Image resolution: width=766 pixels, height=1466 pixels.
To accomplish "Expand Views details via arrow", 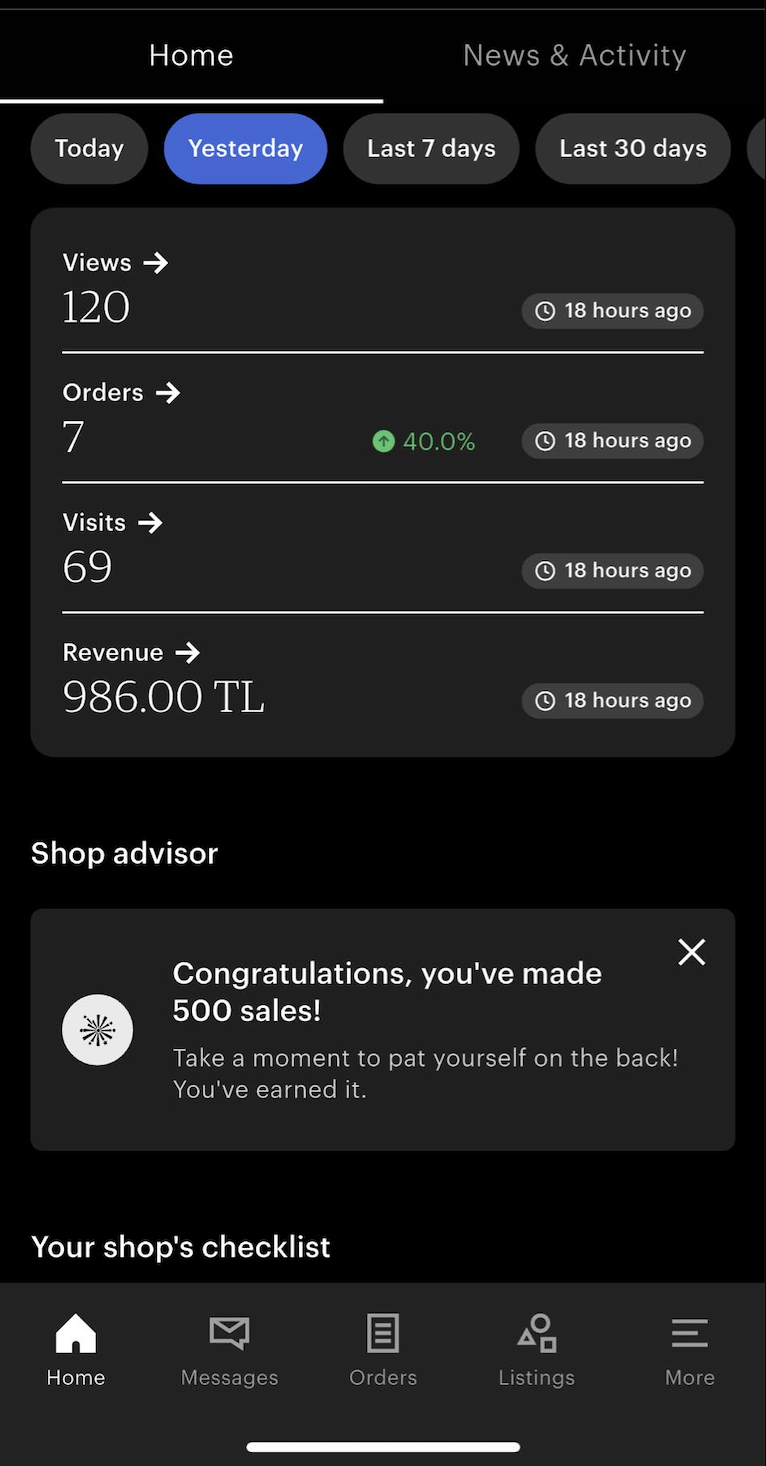I will click(x=155, y=263).
